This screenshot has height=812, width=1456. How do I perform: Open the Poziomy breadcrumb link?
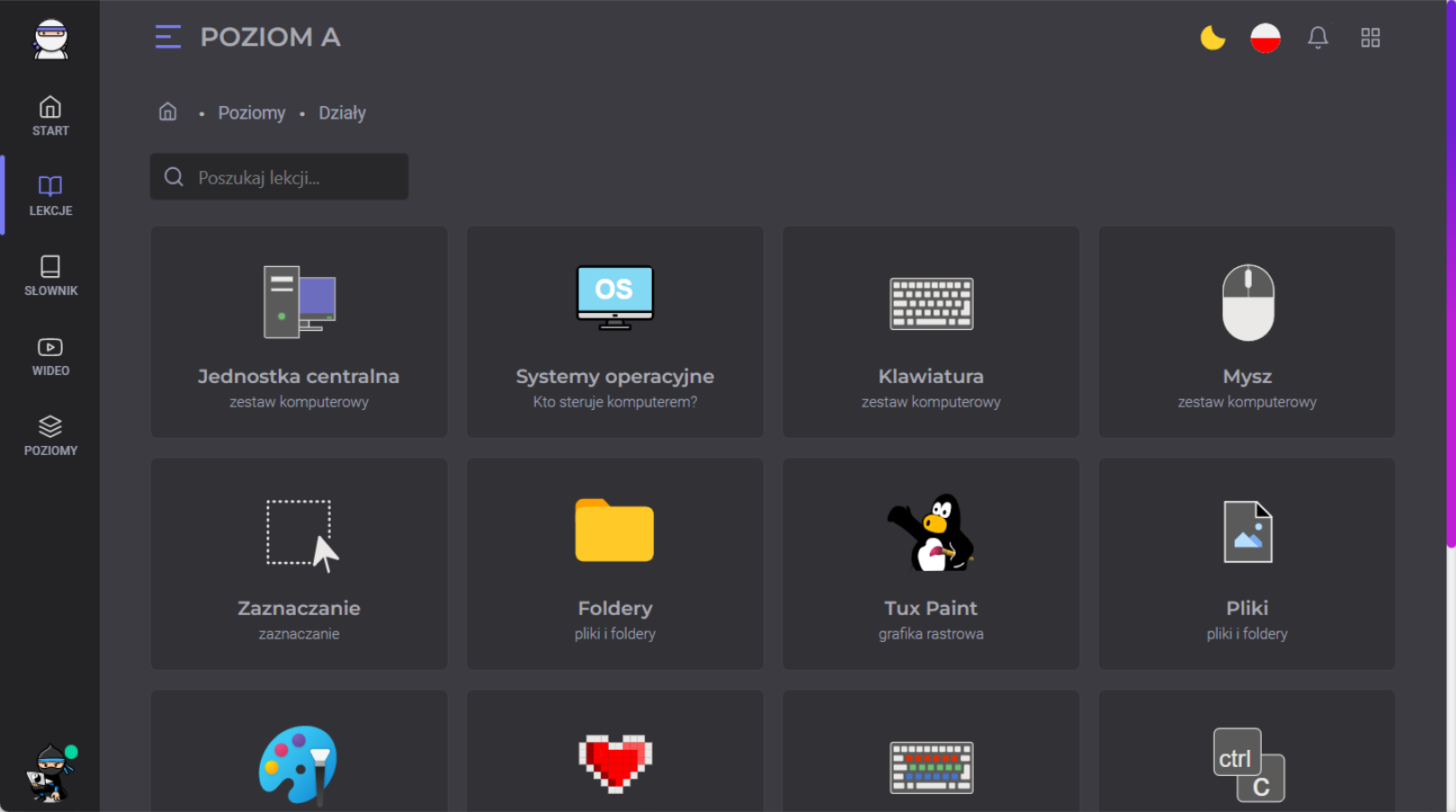pyautogui.click(x=251, y=113)
